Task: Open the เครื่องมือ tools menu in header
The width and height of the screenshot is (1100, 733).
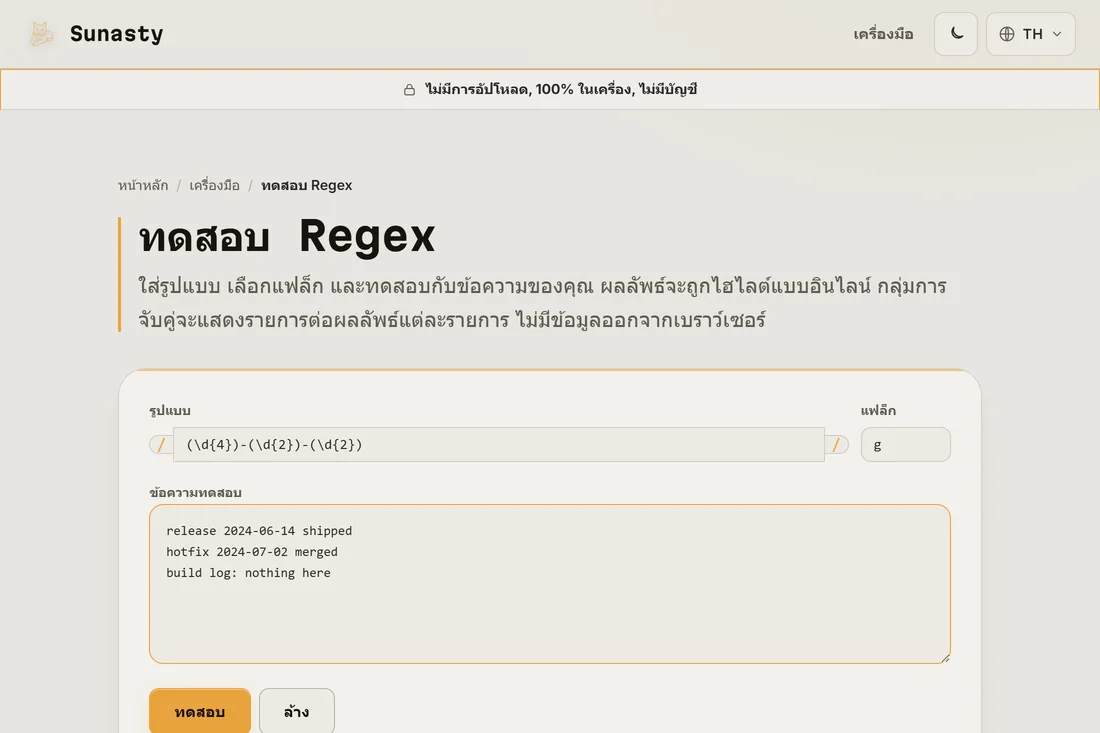Action: (883, 34)
